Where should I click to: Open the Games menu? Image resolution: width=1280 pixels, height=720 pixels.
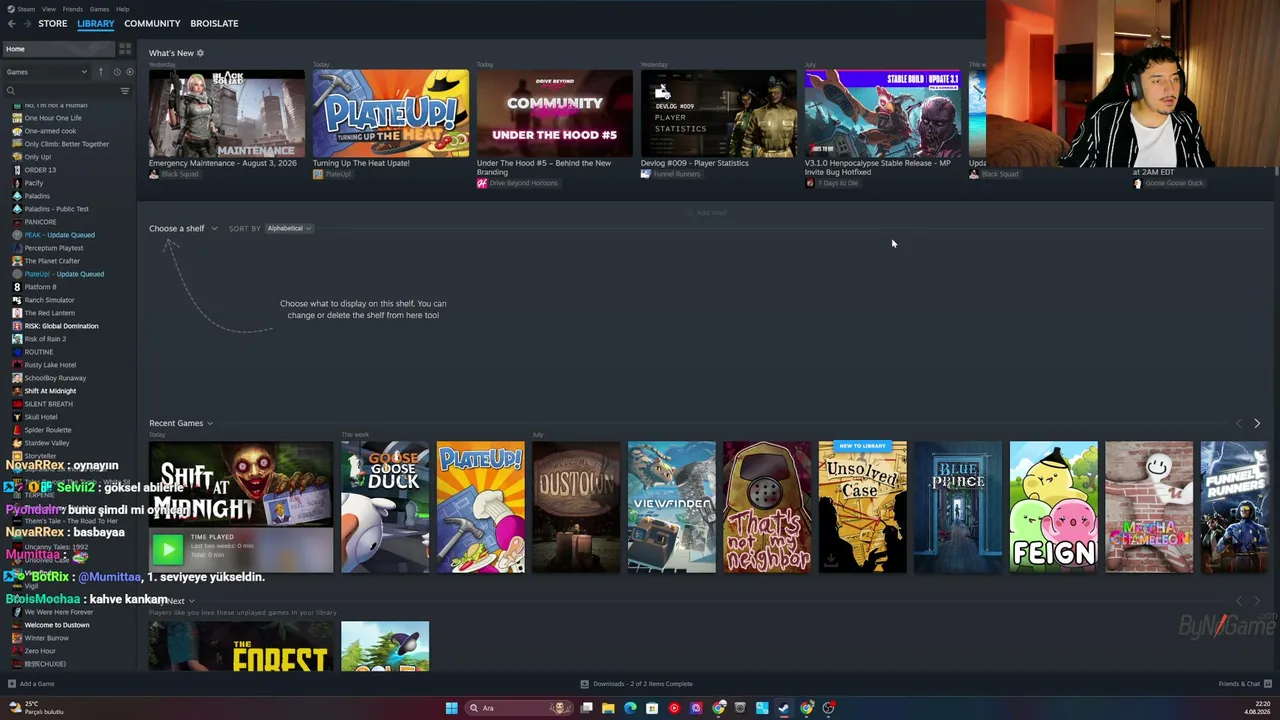pos(99,9)
